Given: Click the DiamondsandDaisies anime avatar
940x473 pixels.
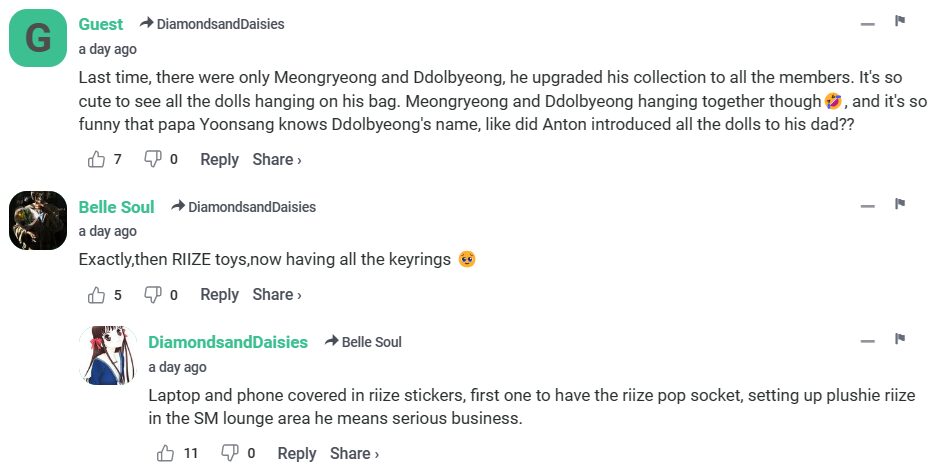Looking at the screenshot, I should pyautogui.click(x=107, y=355).
